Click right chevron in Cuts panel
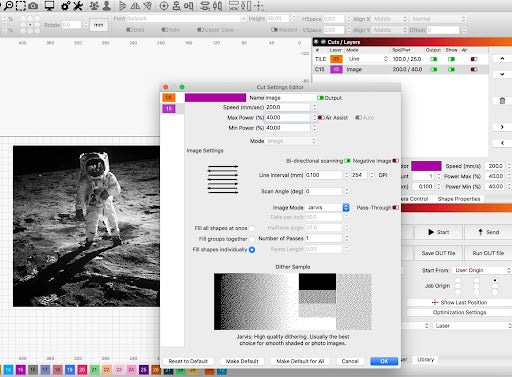The width and height of the screenshot is (512, 377). pos(502,127)
